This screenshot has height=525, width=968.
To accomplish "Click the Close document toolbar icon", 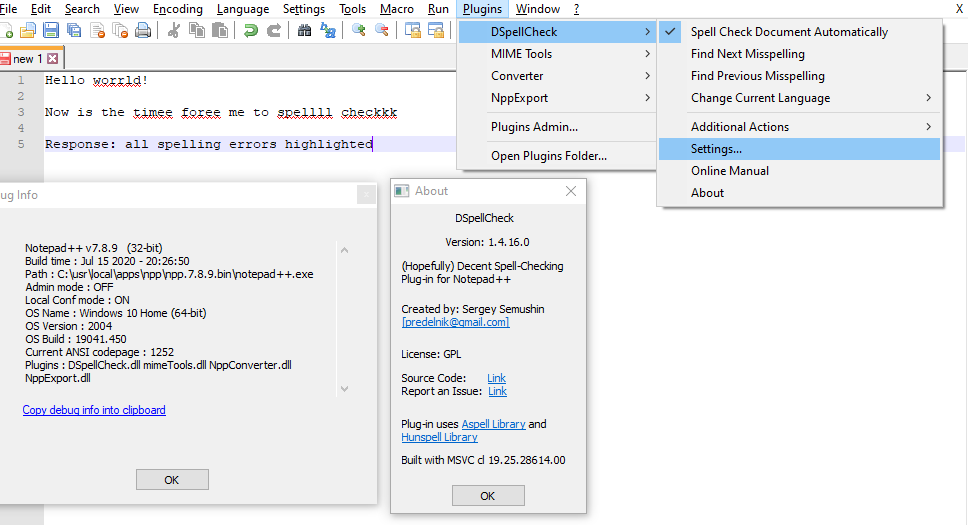I will click(97, 30).
